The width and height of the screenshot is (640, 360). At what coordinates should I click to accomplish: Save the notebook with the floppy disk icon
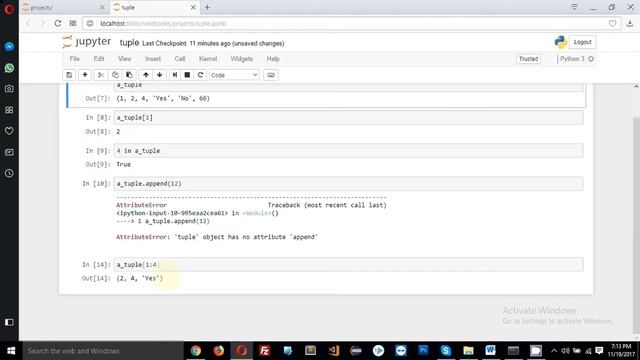pyautogui.click(x=69, y=75)
